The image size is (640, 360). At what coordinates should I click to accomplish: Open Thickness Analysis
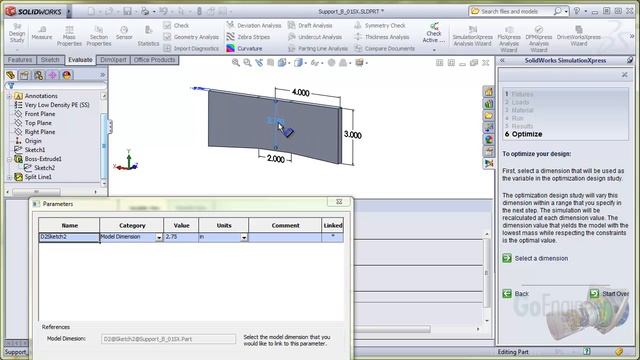click(x=382, y=37)
